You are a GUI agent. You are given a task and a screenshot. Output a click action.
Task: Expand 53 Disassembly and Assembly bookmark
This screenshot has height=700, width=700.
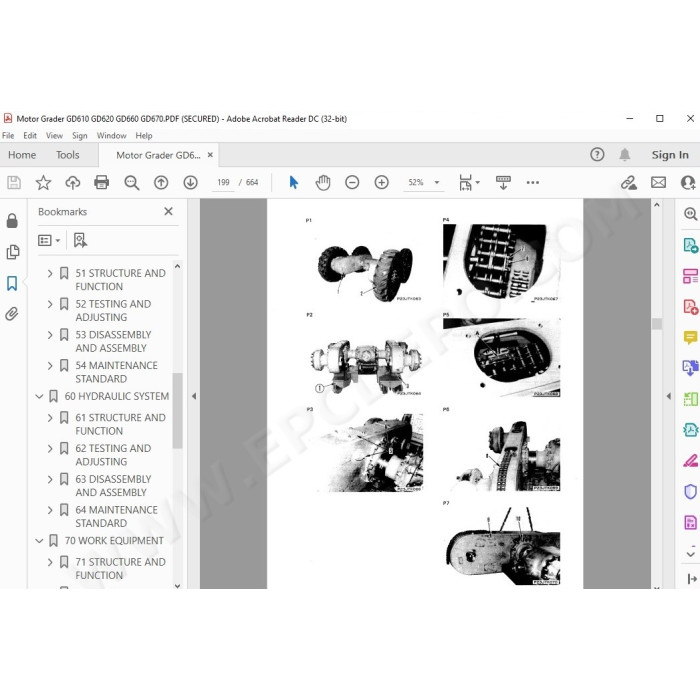50,334
